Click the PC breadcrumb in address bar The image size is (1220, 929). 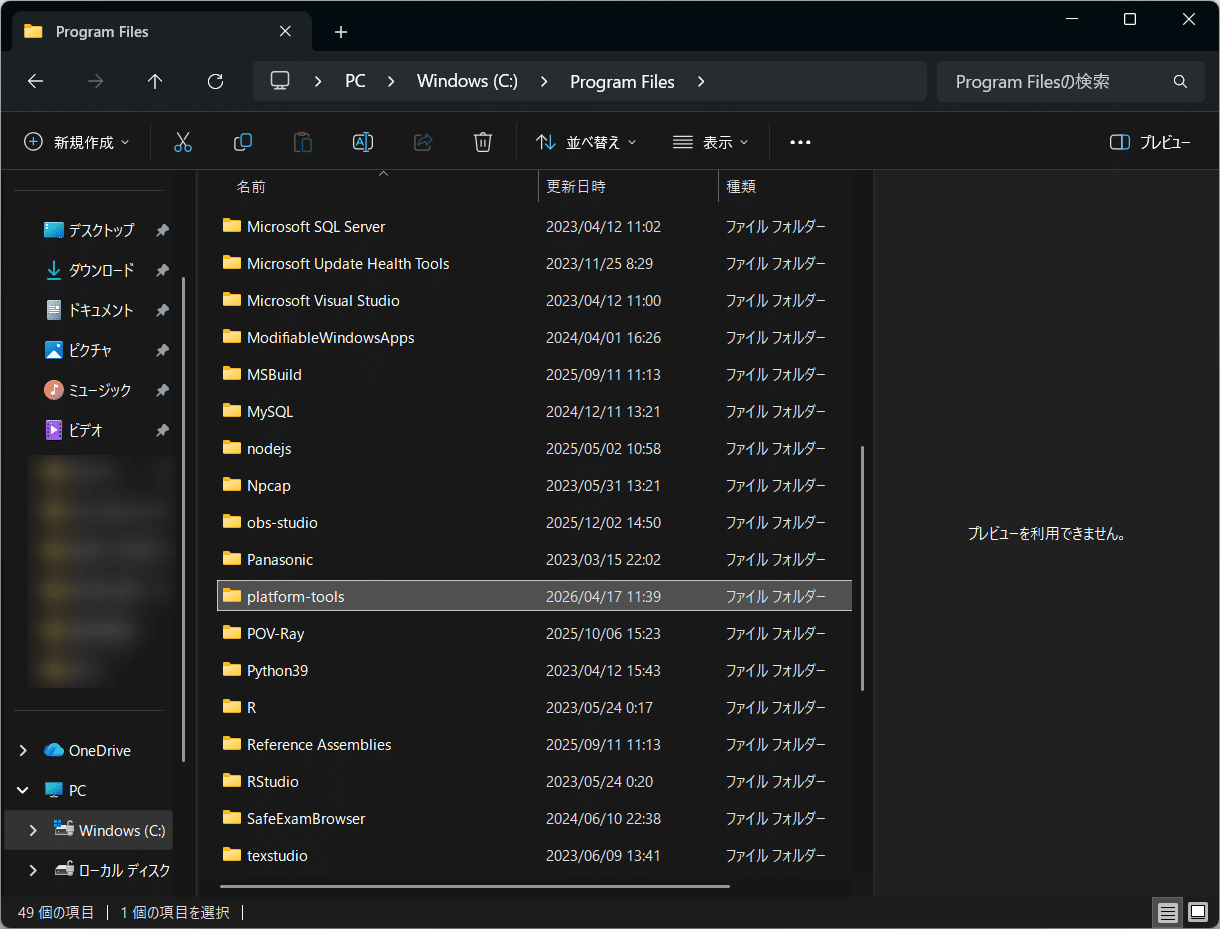(x=355, y=82)
